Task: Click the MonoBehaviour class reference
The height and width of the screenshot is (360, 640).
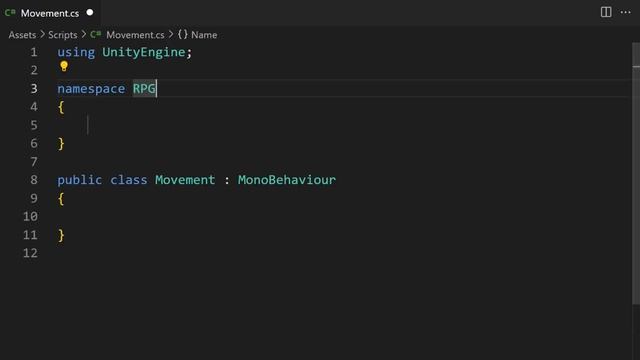Action: tap(287, 180)
